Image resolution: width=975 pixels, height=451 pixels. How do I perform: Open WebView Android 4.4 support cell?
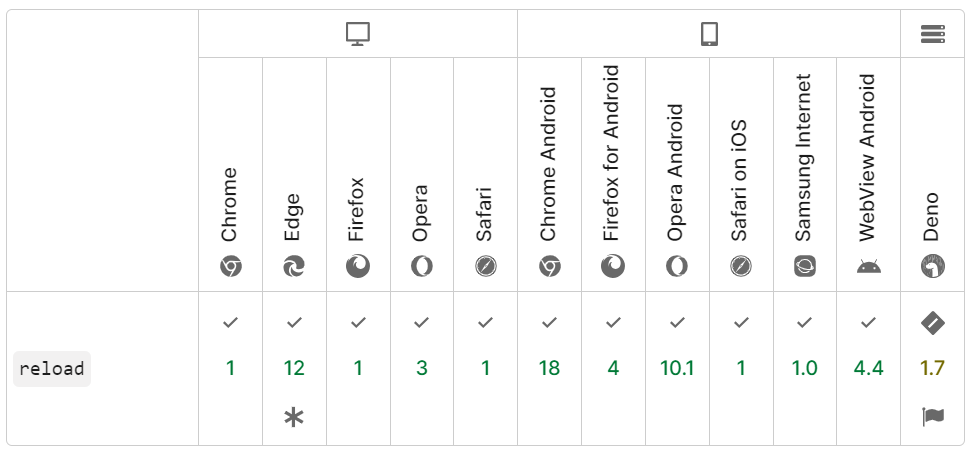[x=869, y=368]
